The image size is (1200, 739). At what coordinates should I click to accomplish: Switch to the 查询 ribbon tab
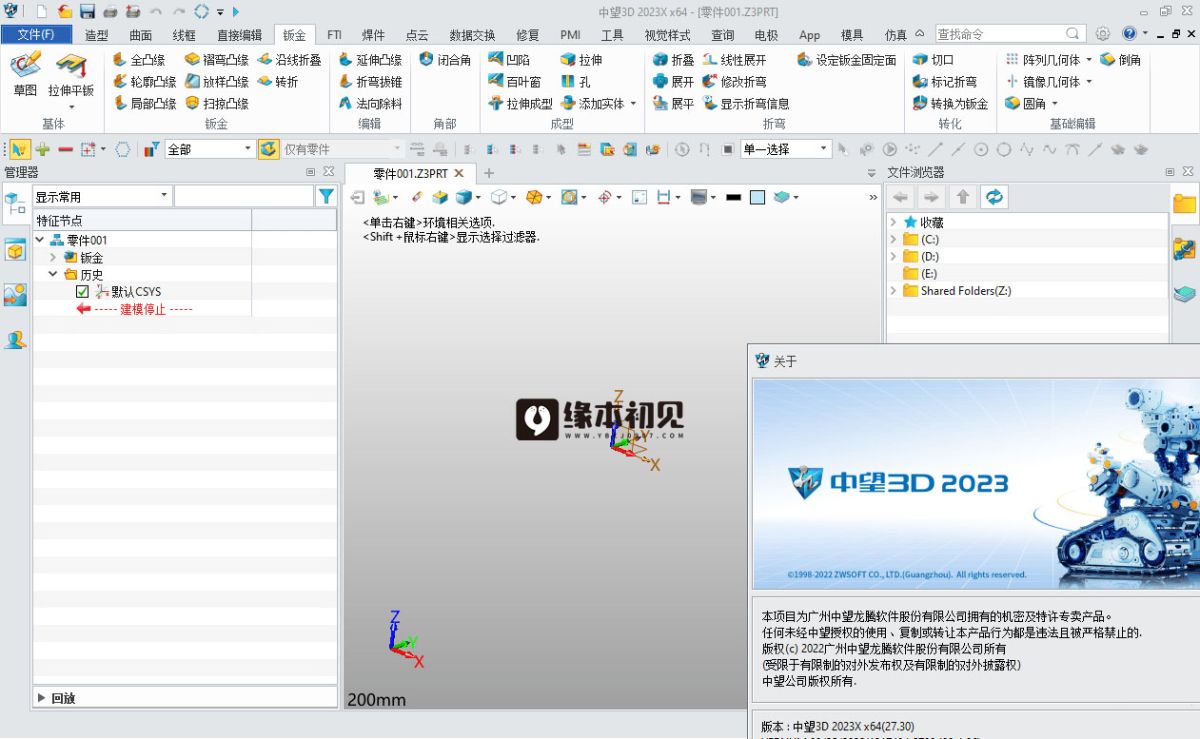coord(722,35)
